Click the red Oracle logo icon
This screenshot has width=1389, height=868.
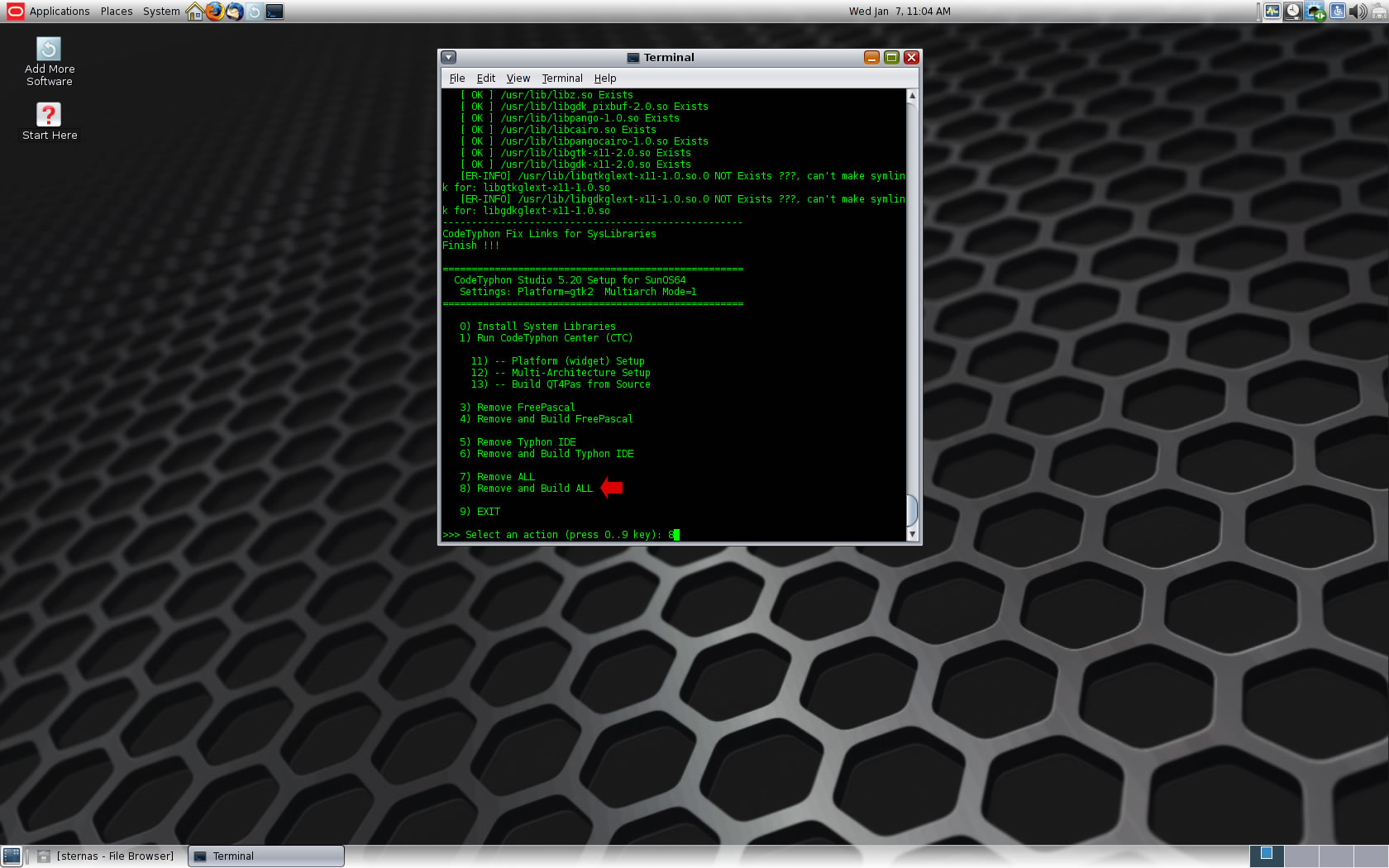15,12
